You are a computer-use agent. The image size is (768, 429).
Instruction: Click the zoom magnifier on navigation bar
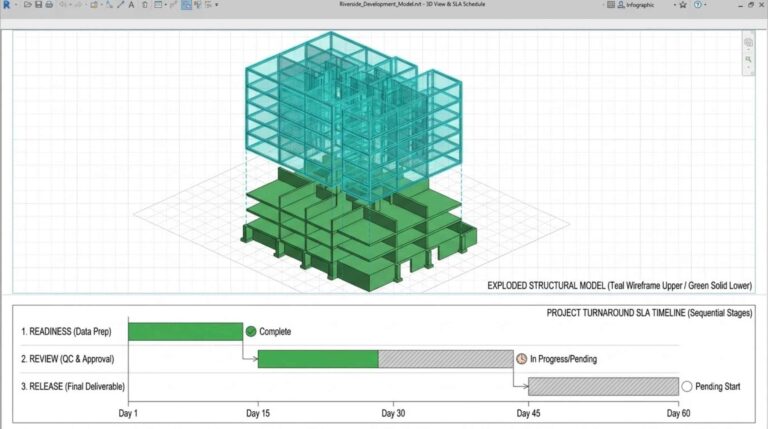pos(748,59)
